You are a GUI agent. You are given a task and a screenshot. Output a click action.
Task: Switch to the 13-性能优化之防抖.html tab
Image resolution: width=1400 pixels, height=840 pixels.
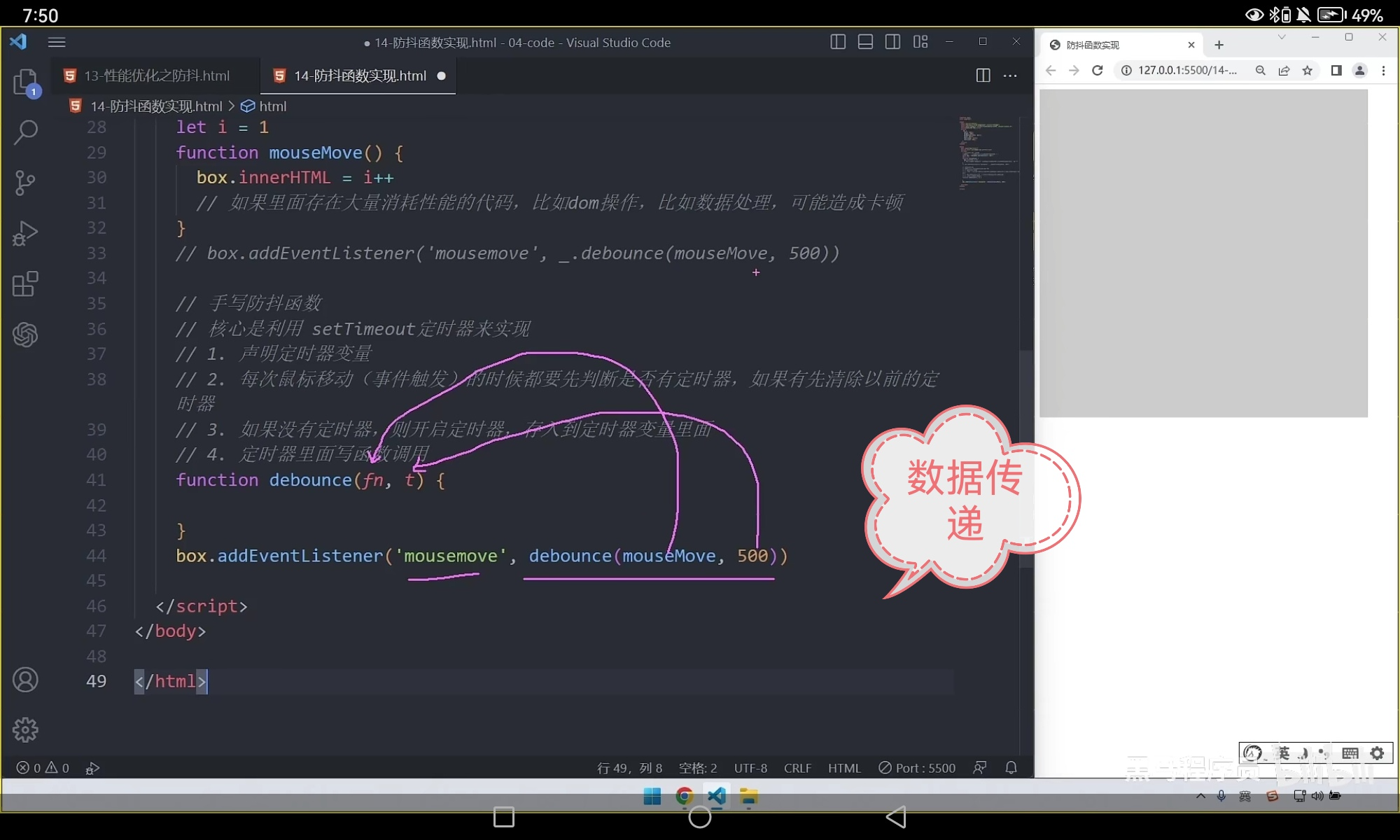click(156, 76)
